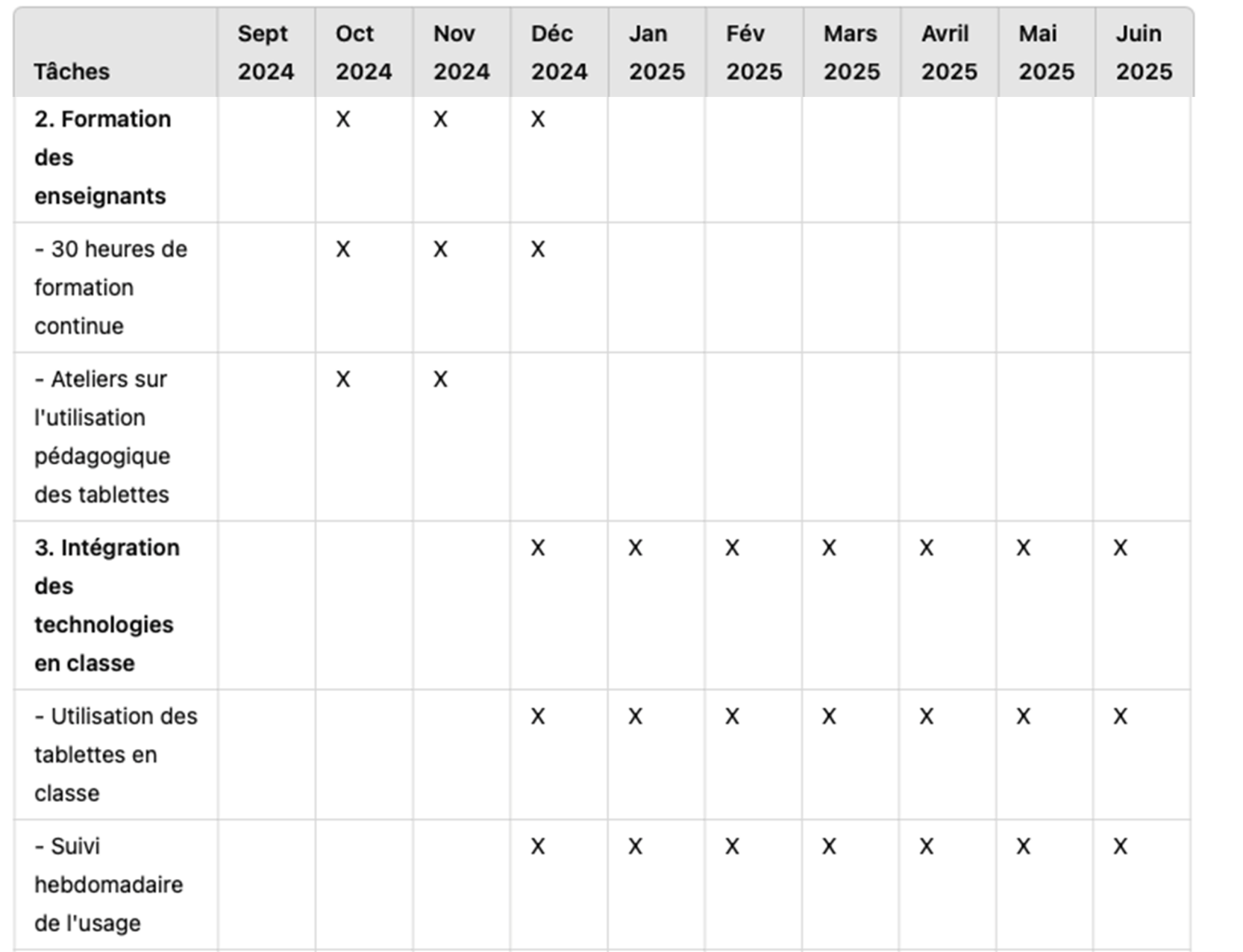
Task: Click 'Utilisation des tablettes en classe' cell
Action: [x=116, y=754]
